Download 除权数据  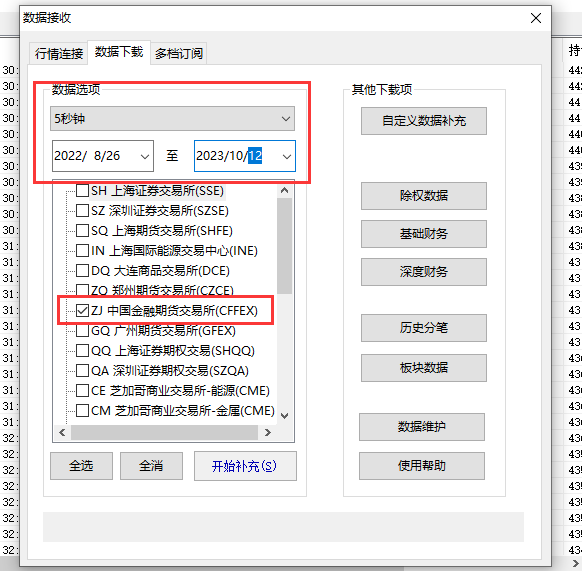424,196
